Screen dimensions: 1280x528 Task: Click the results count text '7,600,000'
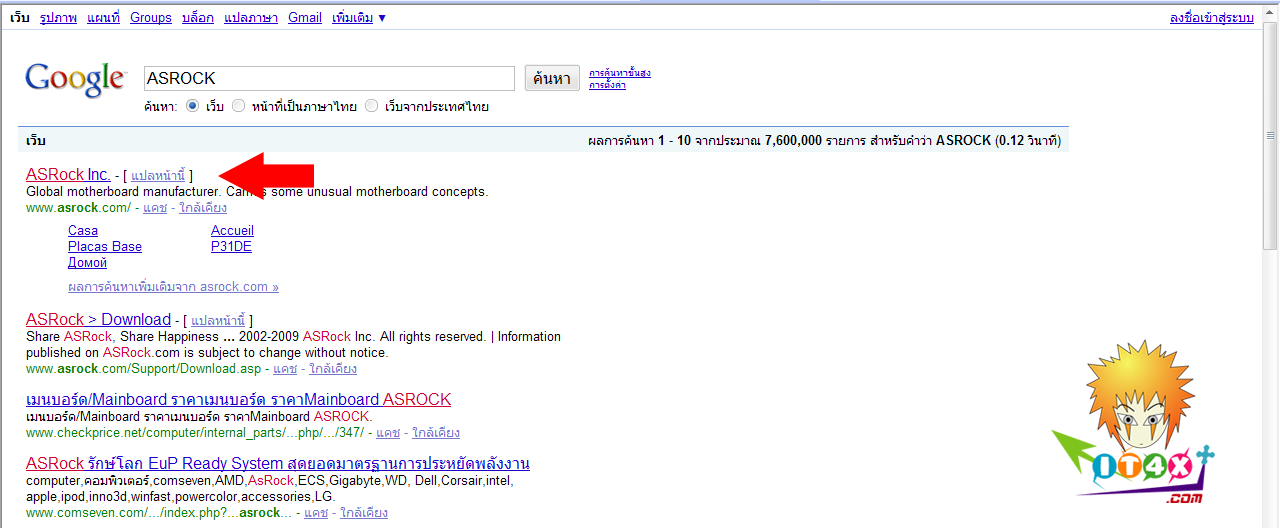pos(793,141)
